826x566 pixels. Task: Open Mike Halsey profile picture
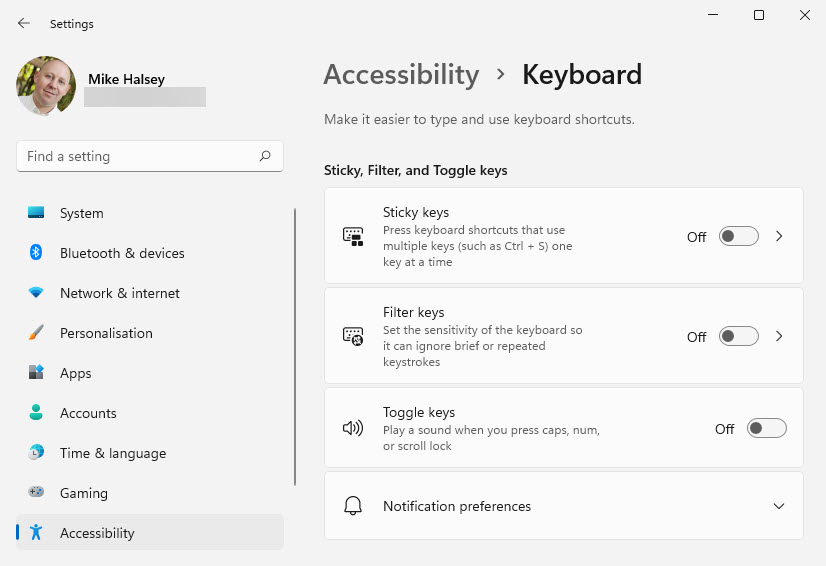tap(46, 86)
